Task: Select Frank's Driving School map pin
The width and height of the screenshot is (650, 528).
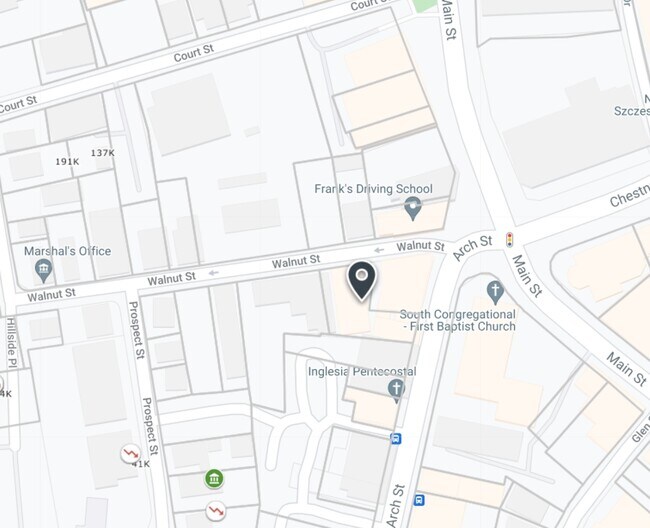Action: [x=413, y=208]
